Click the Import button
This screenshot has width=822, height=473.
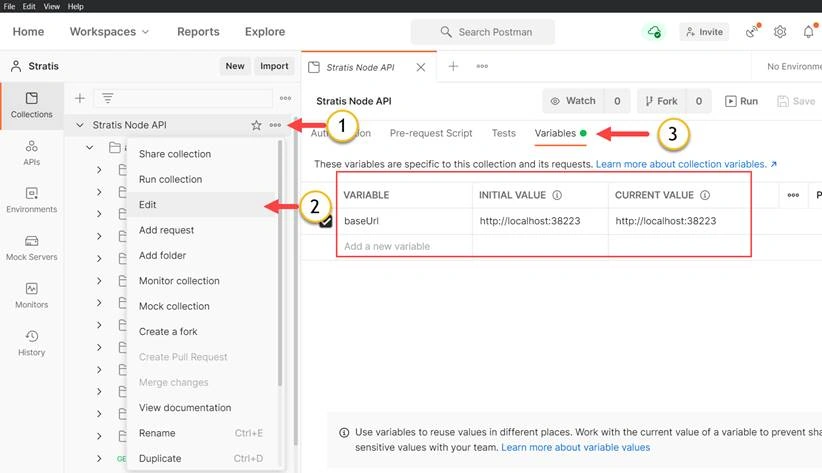pyautogui.click(x=274, y=66)
